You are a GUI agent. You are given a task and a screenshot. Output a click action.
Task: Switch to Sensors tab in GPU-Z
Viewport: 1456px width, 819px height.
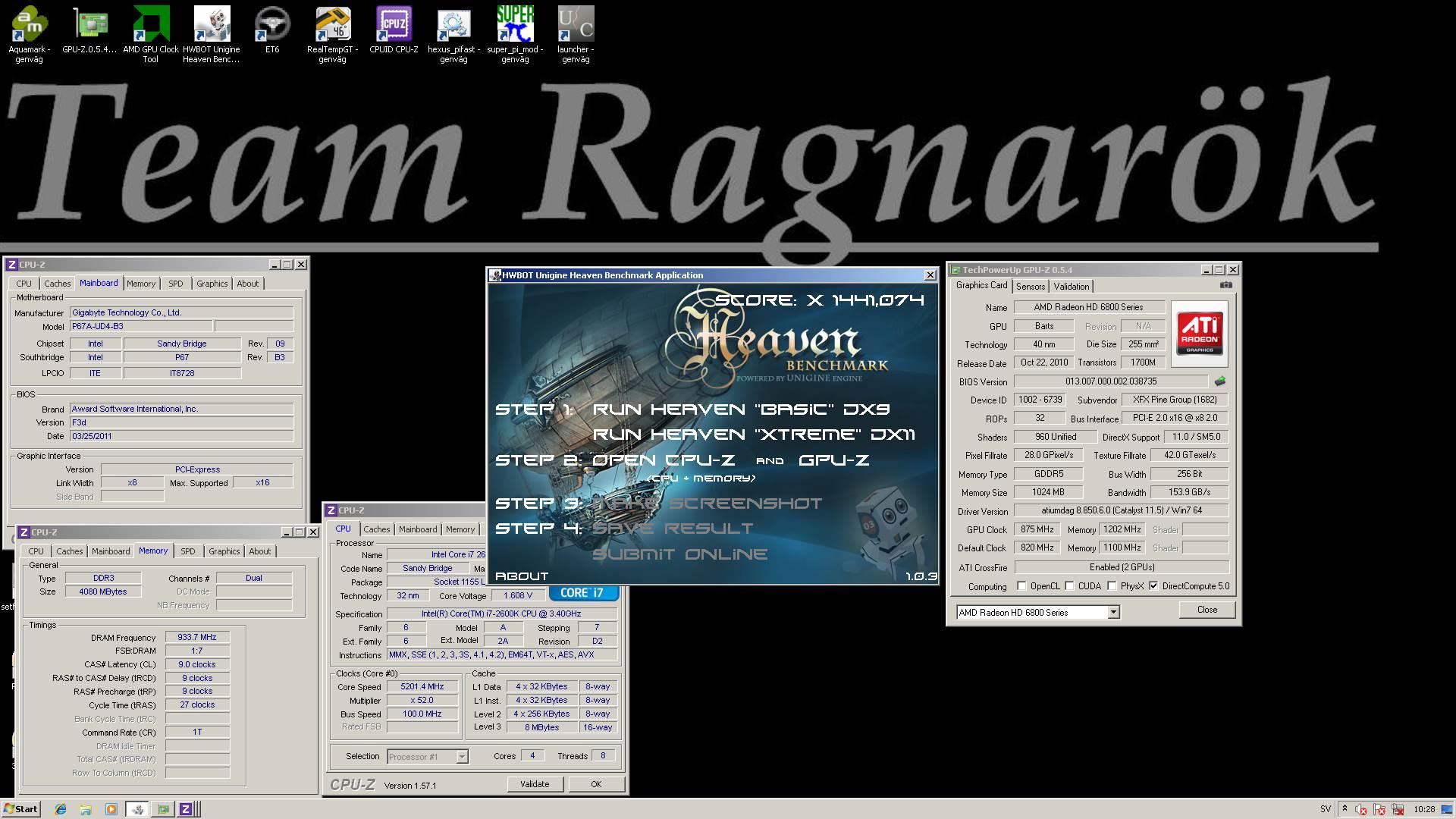1031,286
